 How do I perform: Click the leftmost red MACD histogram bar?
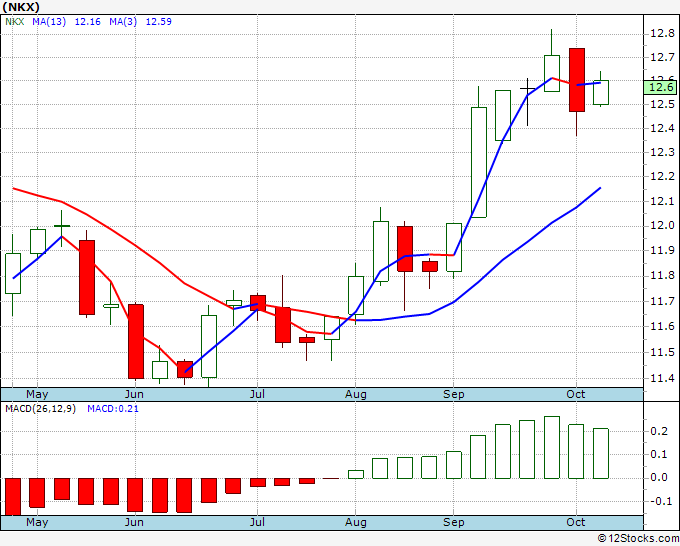point(13,497)
